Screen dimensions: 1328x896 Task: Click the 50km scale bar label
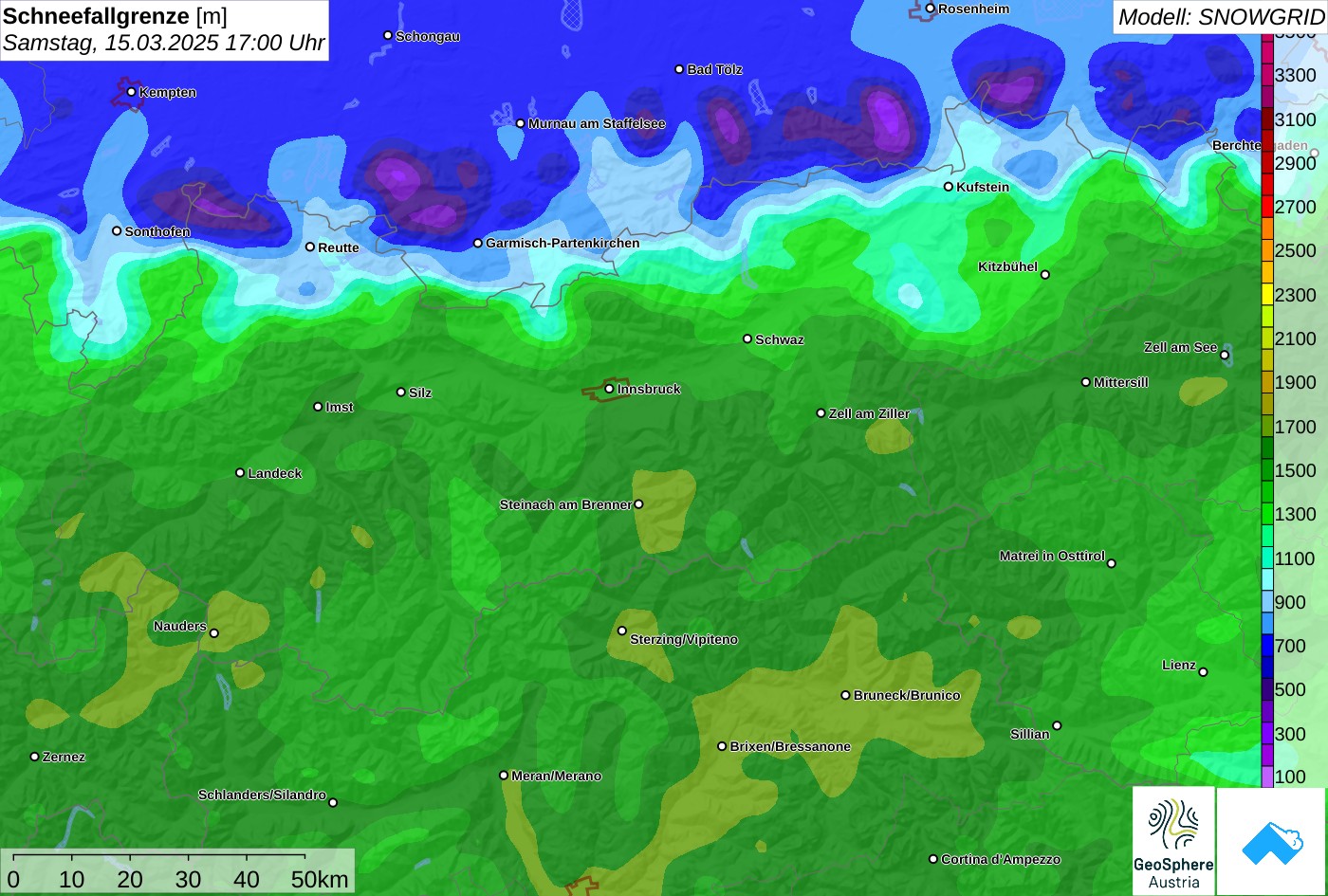coord(320,879)
